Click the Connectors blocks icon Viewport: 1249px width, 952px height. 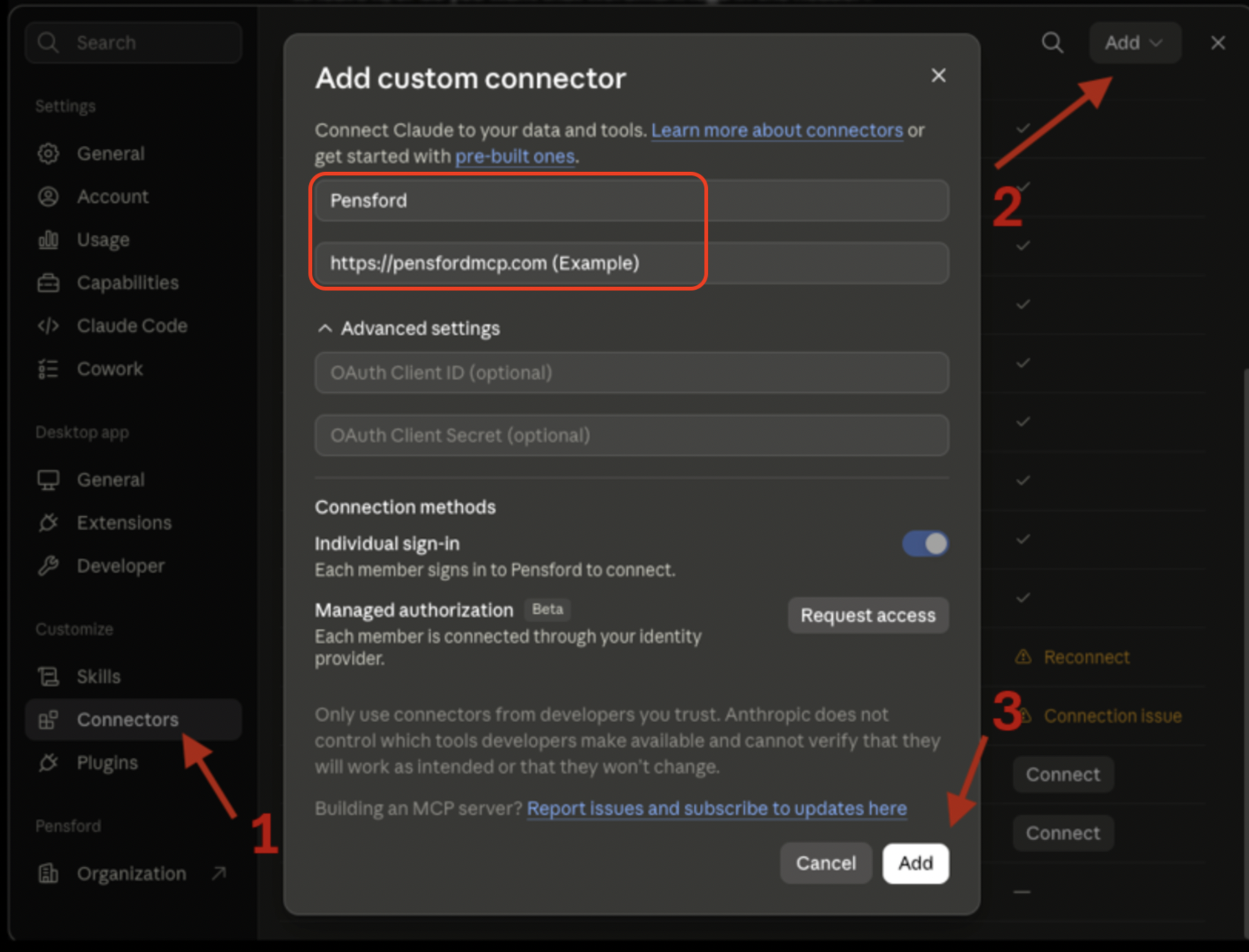(48, 720)
